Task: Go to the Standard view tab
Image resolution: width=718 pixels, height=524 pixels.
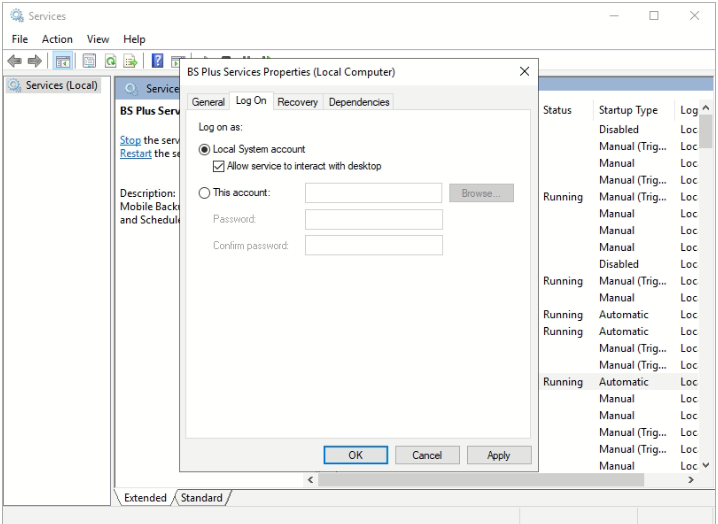Action: pos(201,497)
